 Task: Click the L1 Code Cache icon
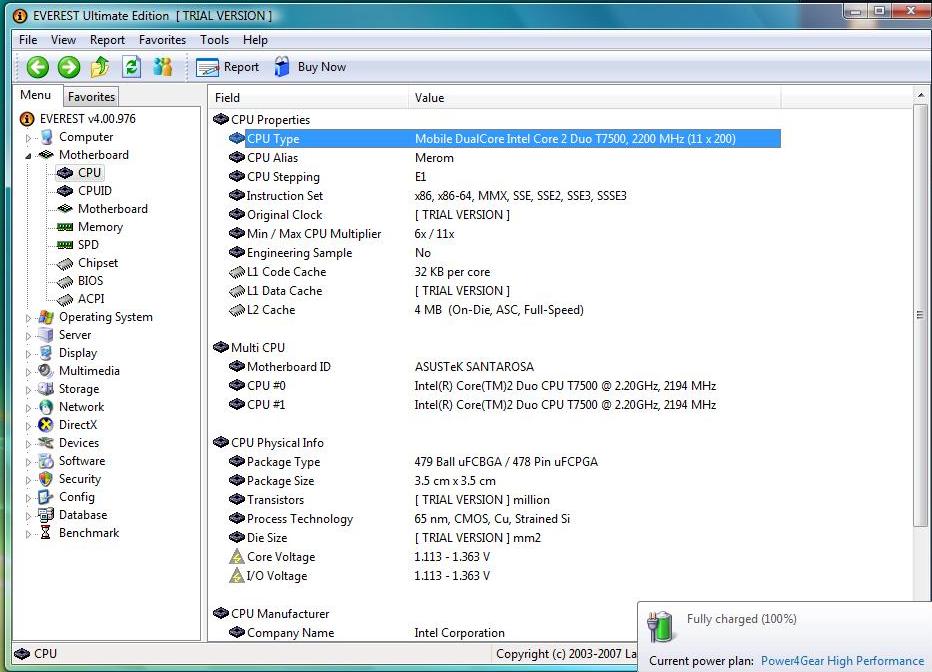237,272
